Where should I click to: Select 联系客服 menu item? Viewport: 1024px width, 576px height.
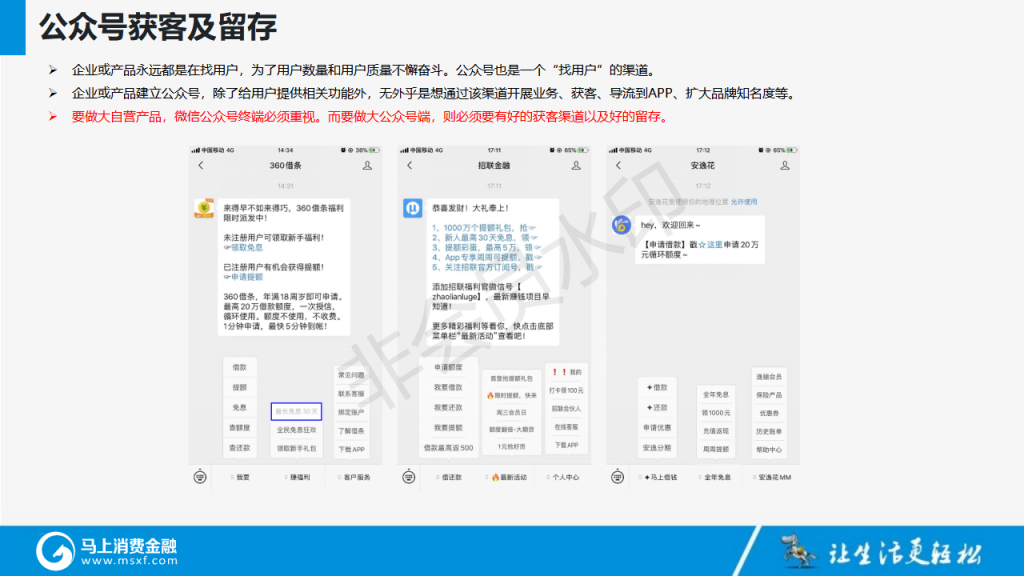pyautogui.click(x=351, y=394)
